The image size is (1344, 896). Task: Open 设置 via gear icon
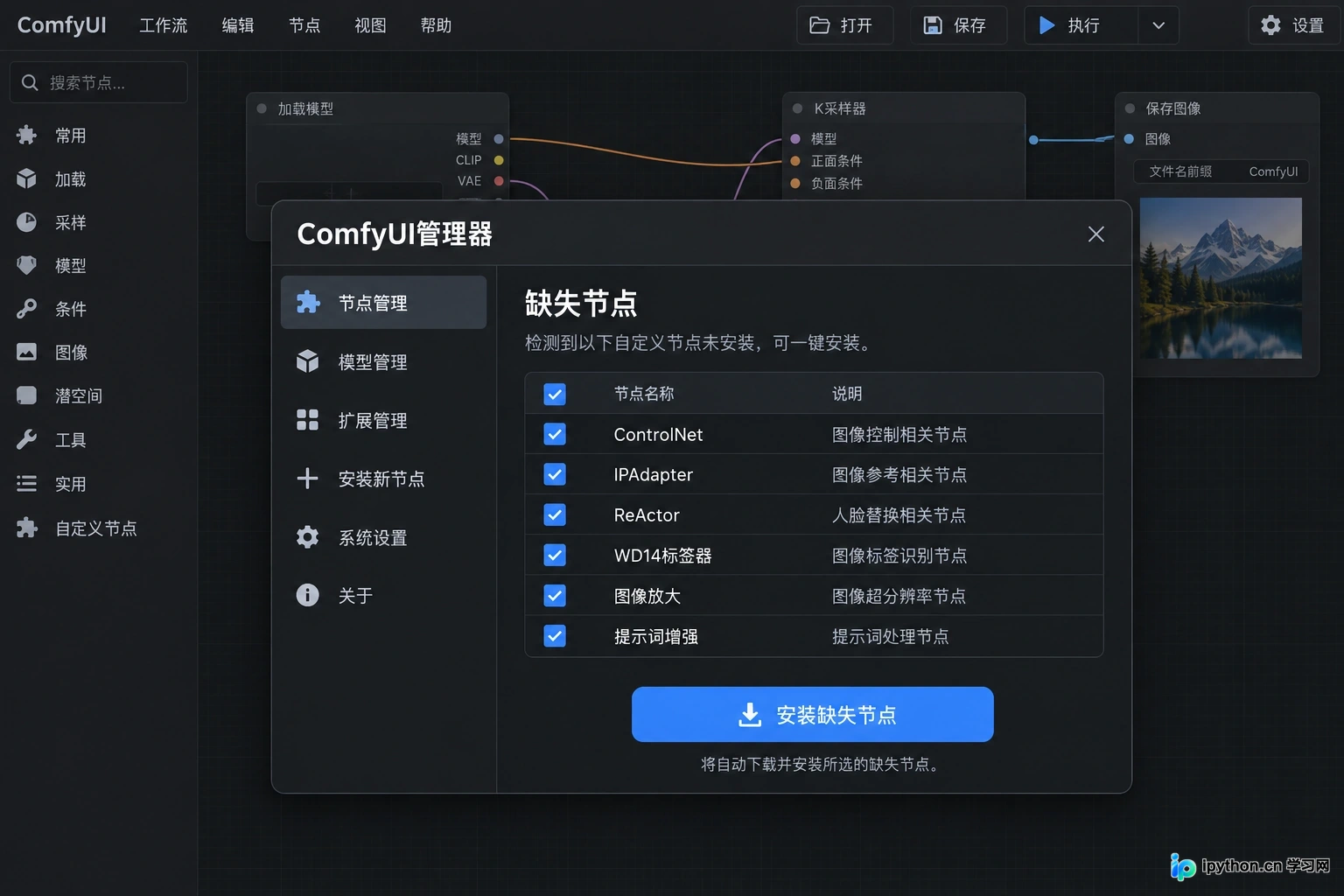(x=1270, y=25)
